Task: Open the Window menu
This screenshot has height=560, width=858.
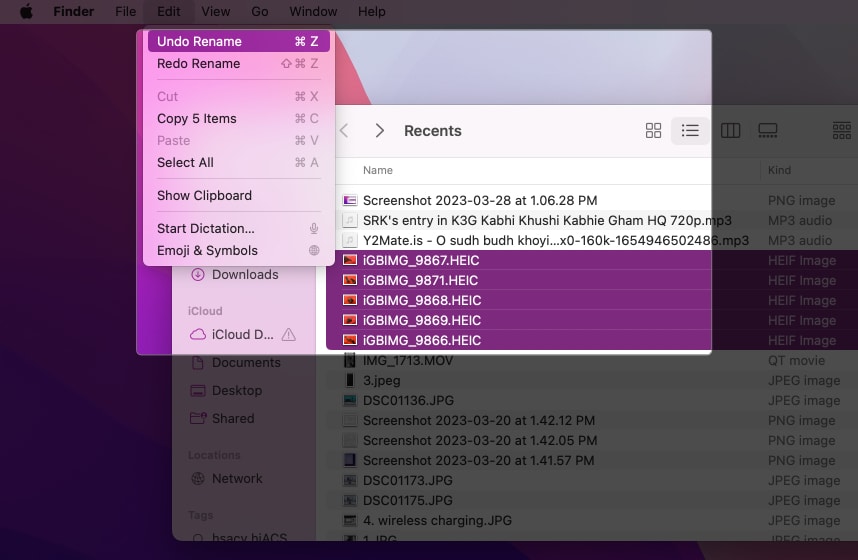Action: [313, 11]
